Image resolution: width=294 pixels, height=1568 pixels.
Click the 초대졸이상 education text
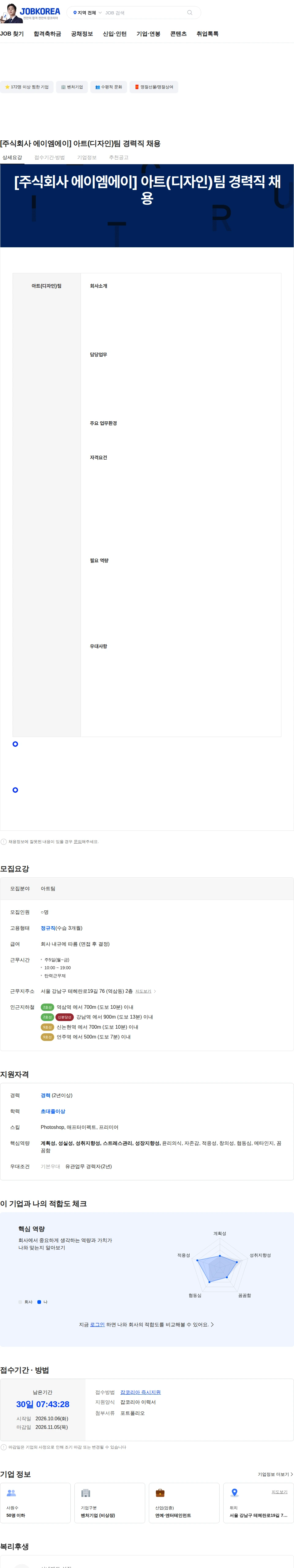[x=53, y=1111]
